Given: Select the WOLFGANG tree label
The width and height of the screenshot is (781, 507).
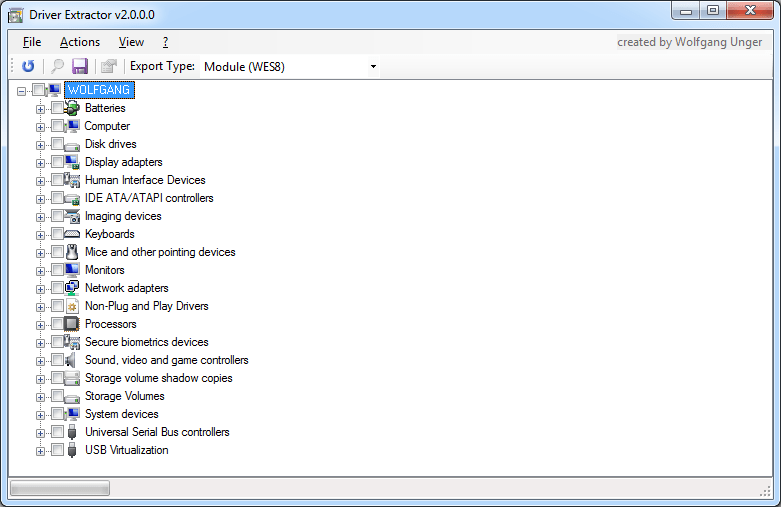Looking at the screenshot, I should [x=99, y=90].
